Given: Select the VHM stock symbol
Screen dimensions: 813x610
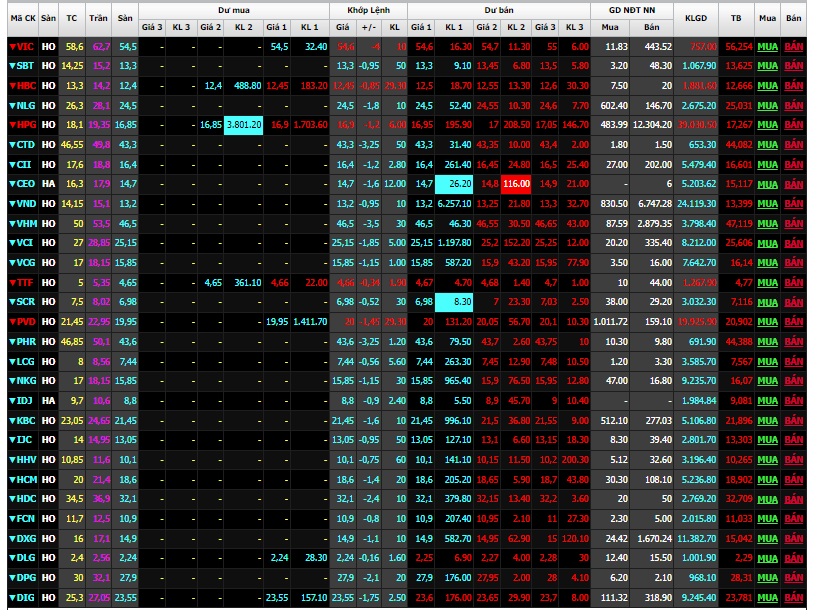Looking at the screenshot, I should click(x=26, y=224).
